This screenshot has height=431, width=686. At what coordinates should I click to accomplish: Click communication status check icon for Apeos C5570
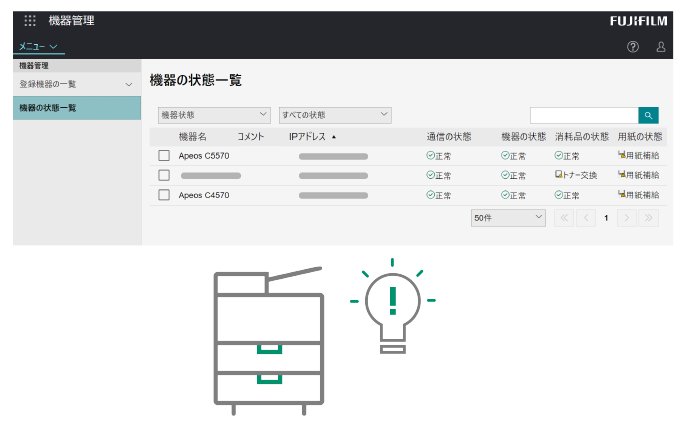430,155
